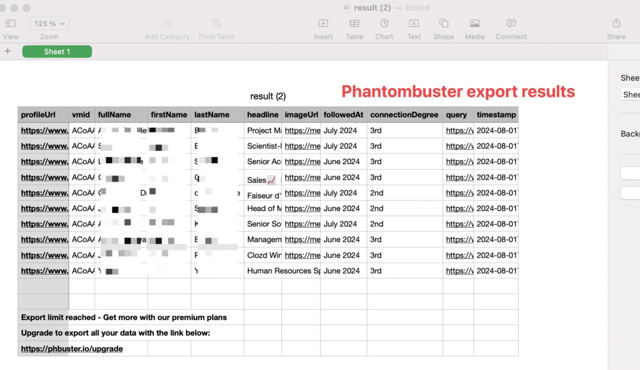
Task: Open image URL in Head of M row
Action: pos(302,208)
